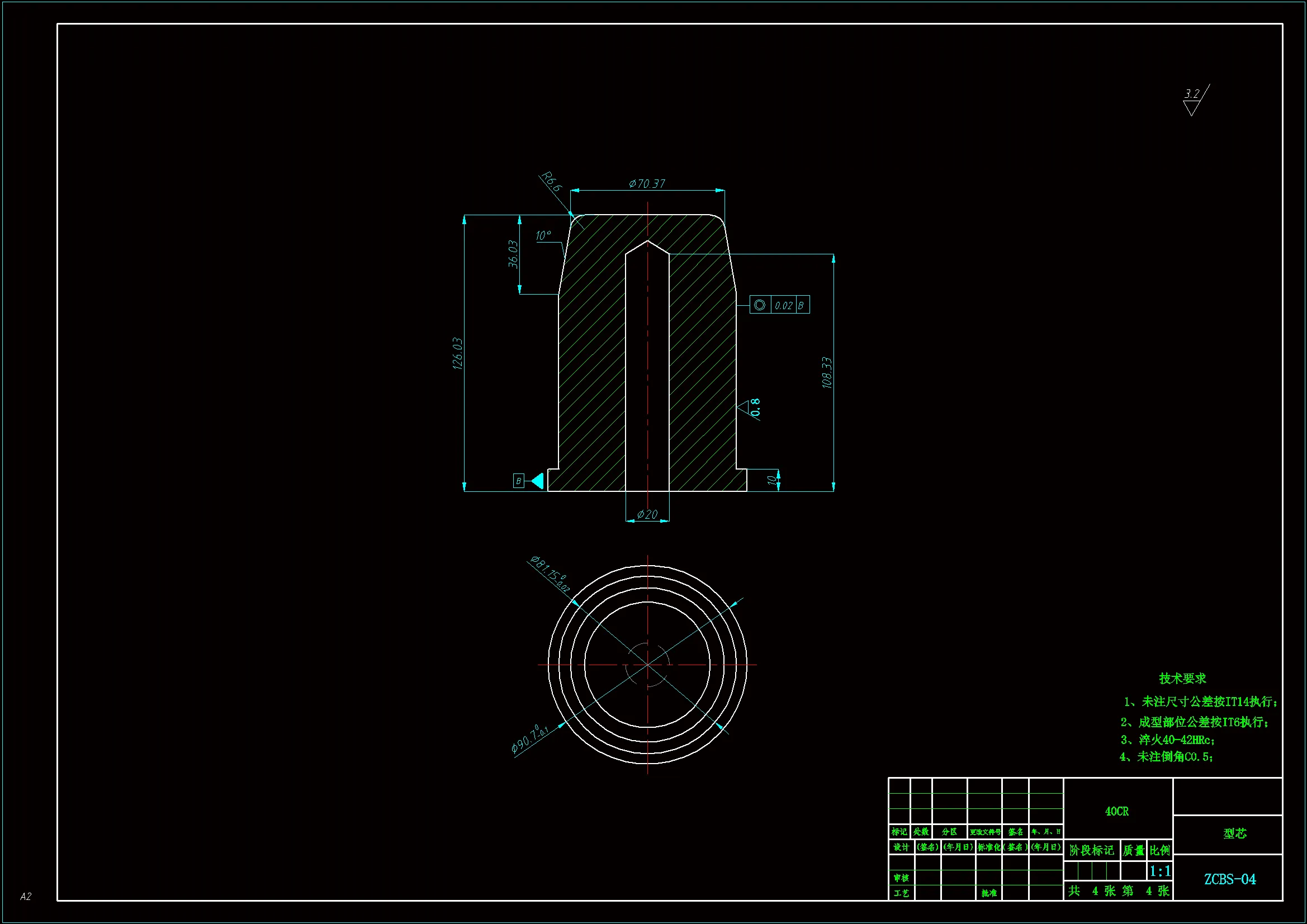Select the 技术要求 heading text
Viewport: 1307px width, 924px height.
click(x=1182, y=679)
